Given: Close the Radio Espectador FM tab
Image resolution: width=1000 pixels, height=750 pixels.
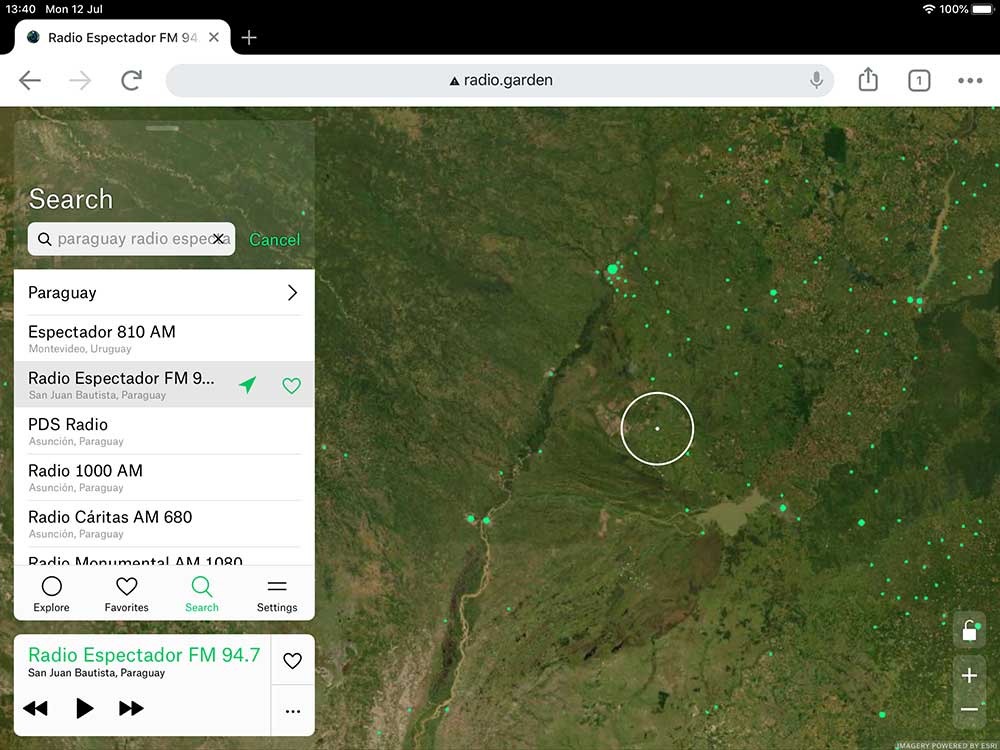Looking at the screenshot, I should click(x=214, y=38).
